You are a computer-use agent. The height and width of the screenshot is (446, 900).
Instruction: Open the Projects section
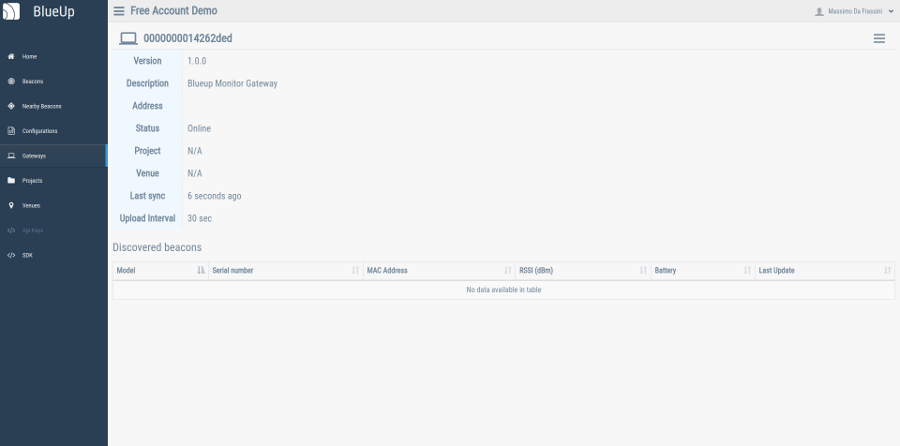[54, 180]
